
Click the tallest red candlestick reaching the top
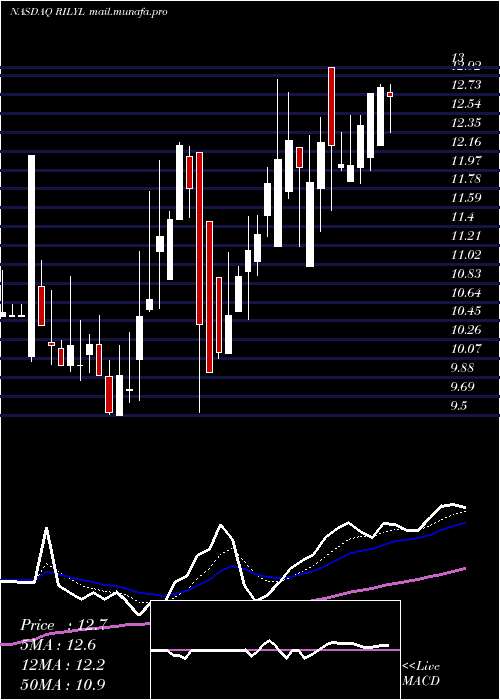click(x=331, y=107)
